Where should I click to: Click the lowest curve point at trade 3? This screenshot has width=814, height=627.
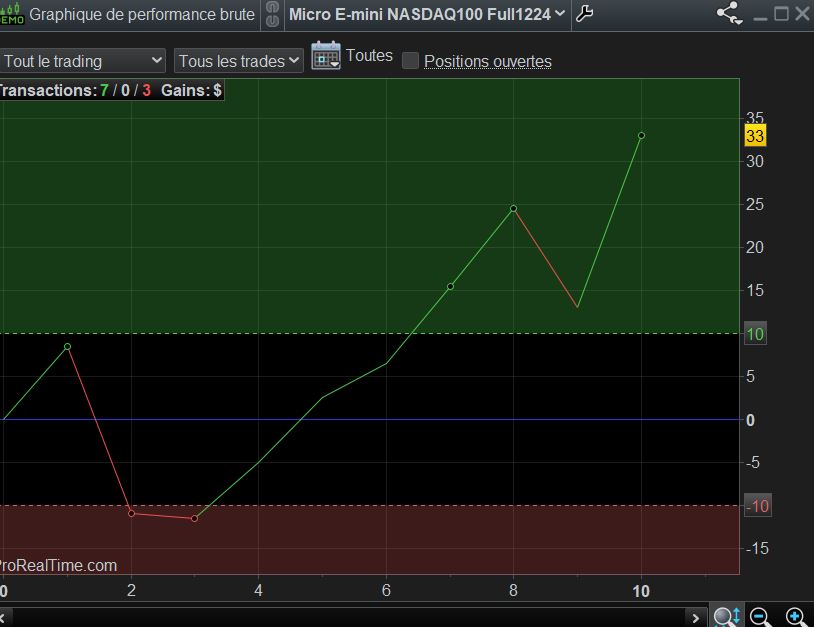pyautogui.click(x=195, y=518)
